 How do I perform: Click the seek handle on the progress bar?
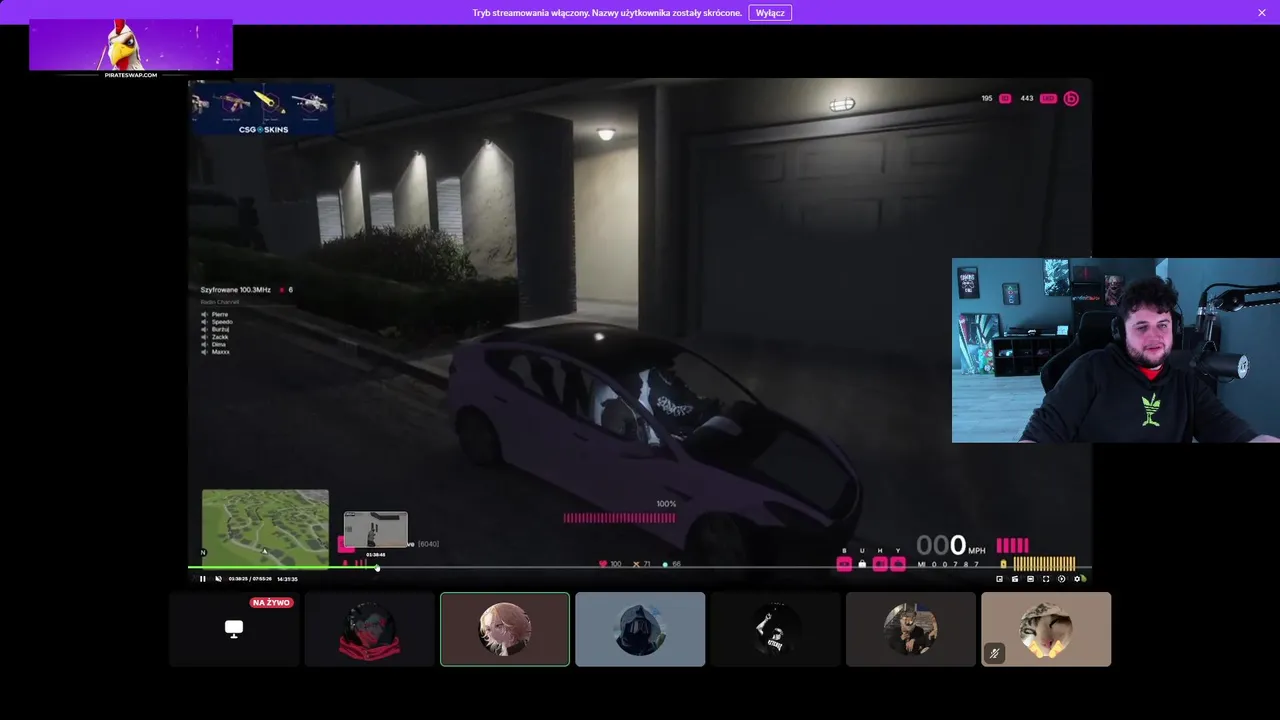[377, 568]
